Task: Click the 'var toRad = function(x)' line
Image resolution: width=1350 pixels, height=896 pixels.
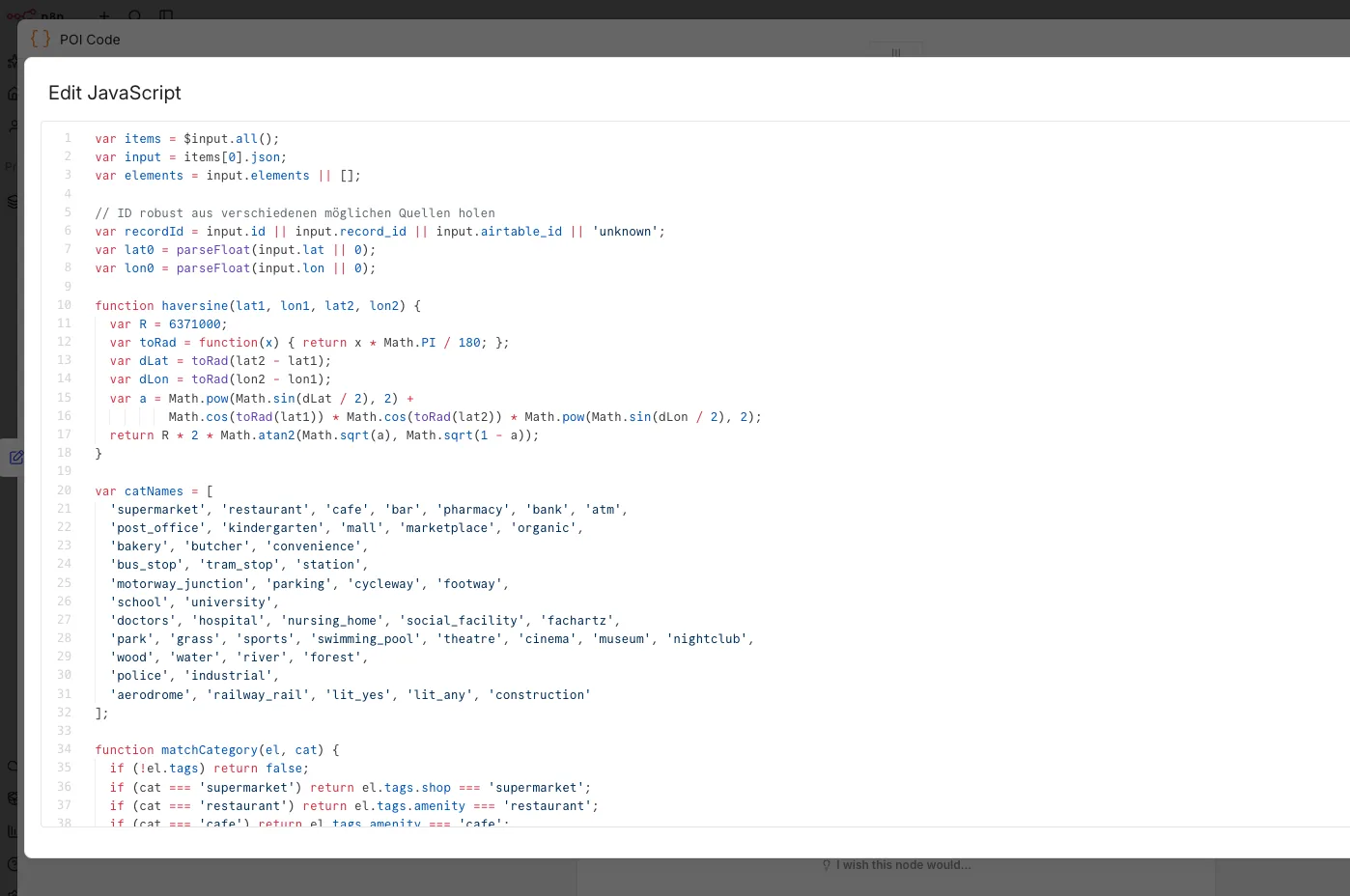Action: click(x=309, y=343)
